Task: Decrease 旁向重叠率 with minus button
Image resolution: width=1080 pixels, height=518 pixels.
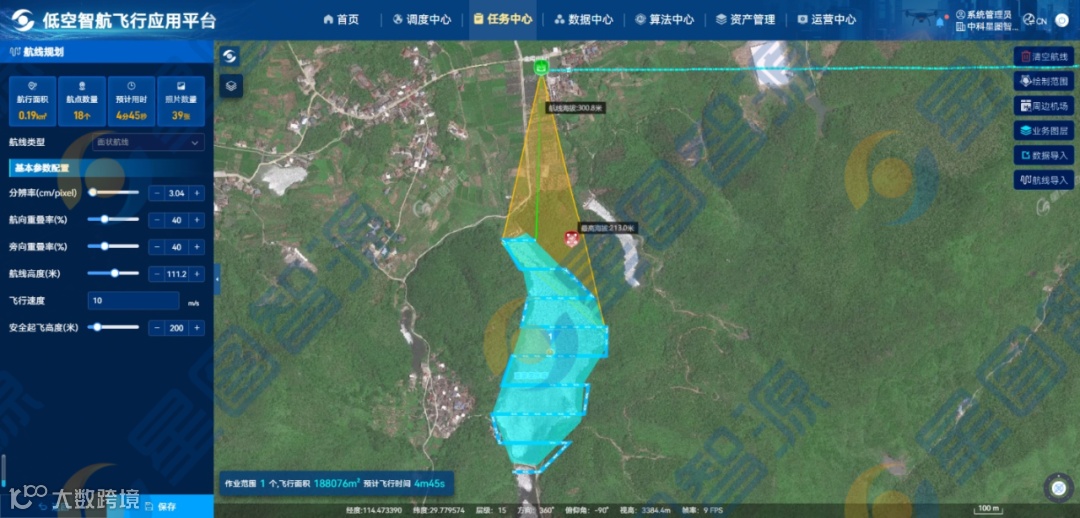Action: pos(156,247)
